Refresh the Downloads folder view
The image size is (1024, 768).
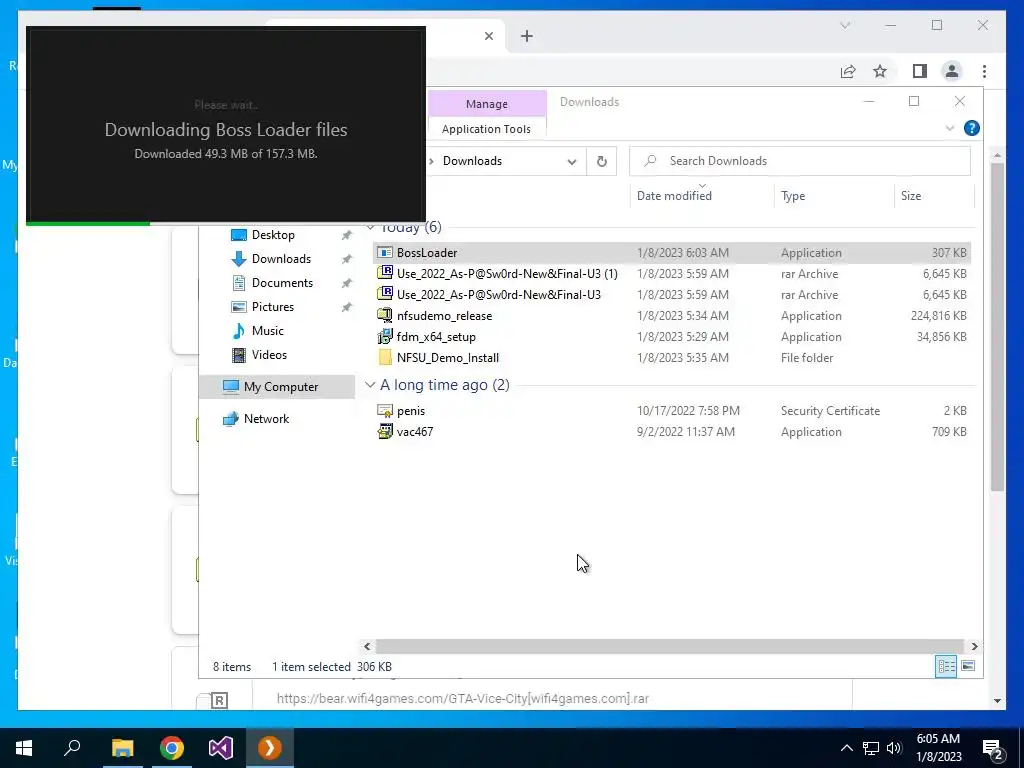pos(601,161)
